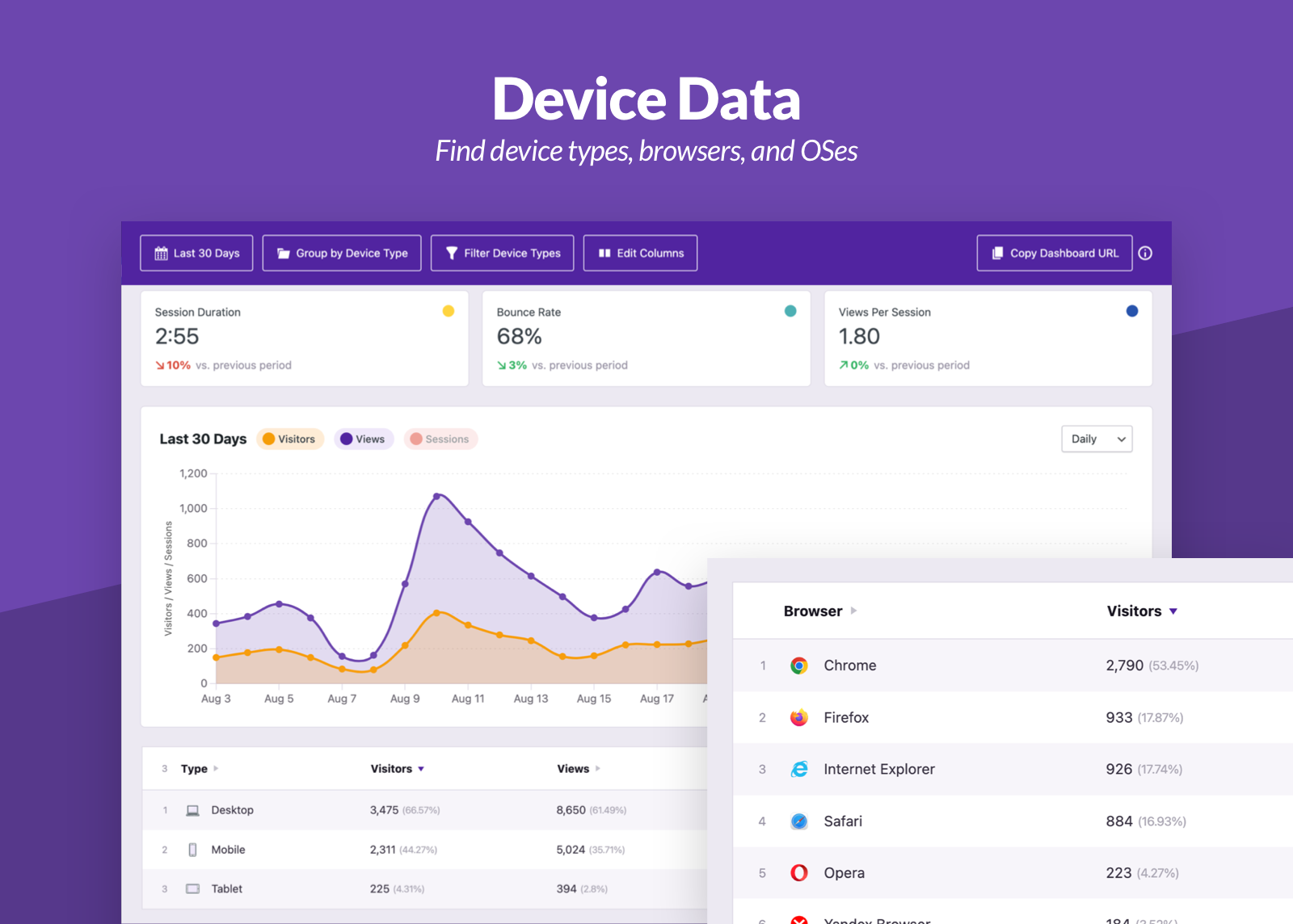Click the Opera browser icon
The image size is (1293, 924).
(799, 873)
